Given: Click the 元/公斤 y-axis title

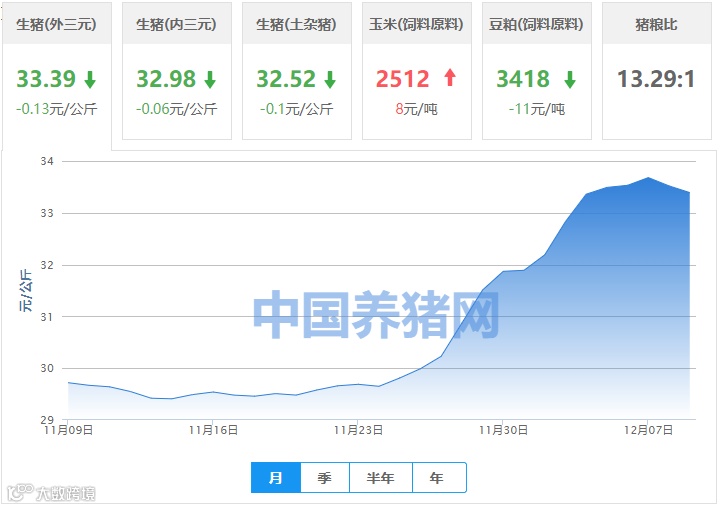Looking at the screenshot, I should coord(26,291).
